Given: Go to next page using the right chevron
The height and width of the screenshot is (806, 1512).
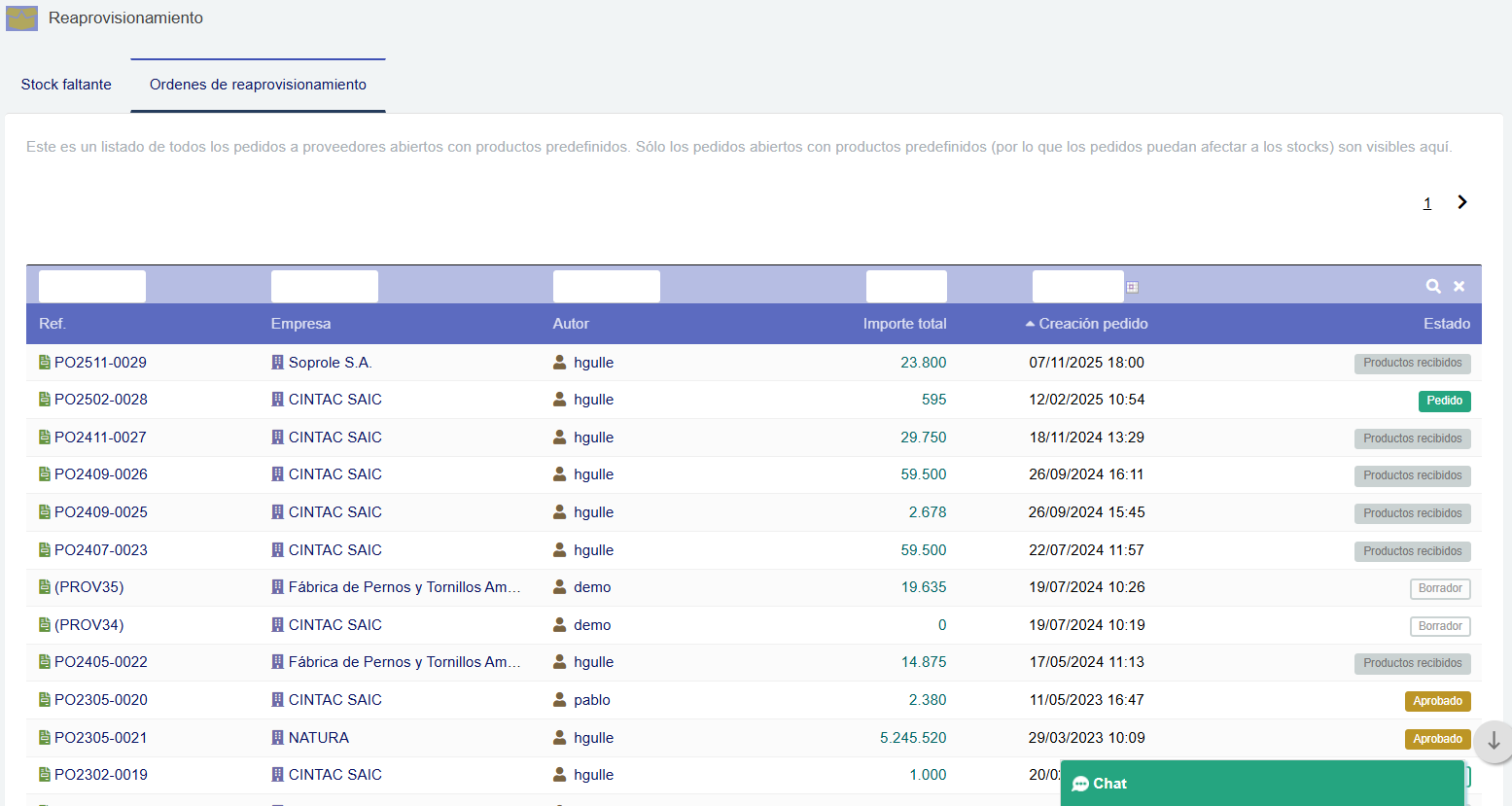Looking at the screenshot, I should tap(1461, 202).
